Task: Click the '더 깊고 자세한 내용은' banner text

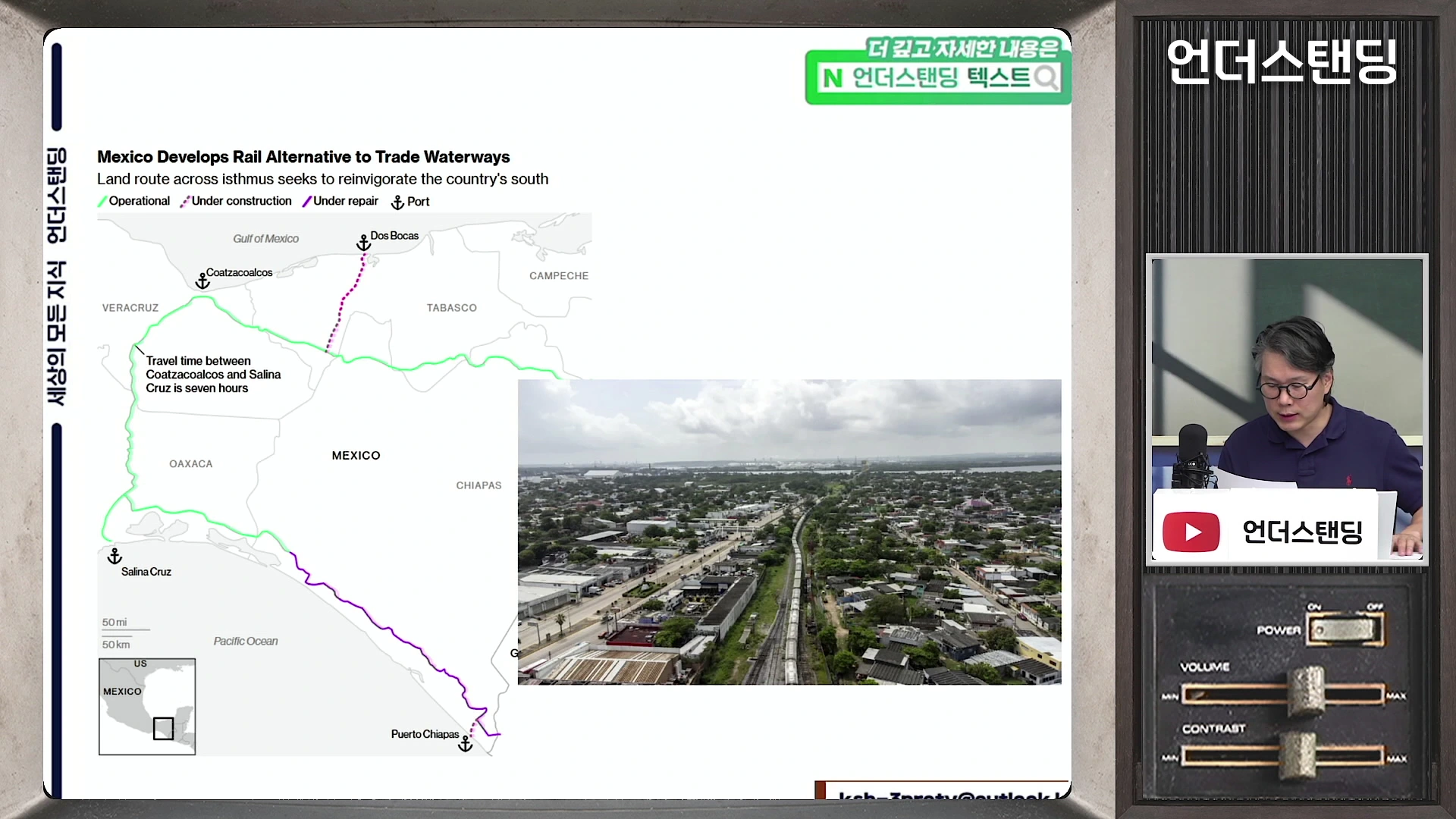Action: click(963, 49)
